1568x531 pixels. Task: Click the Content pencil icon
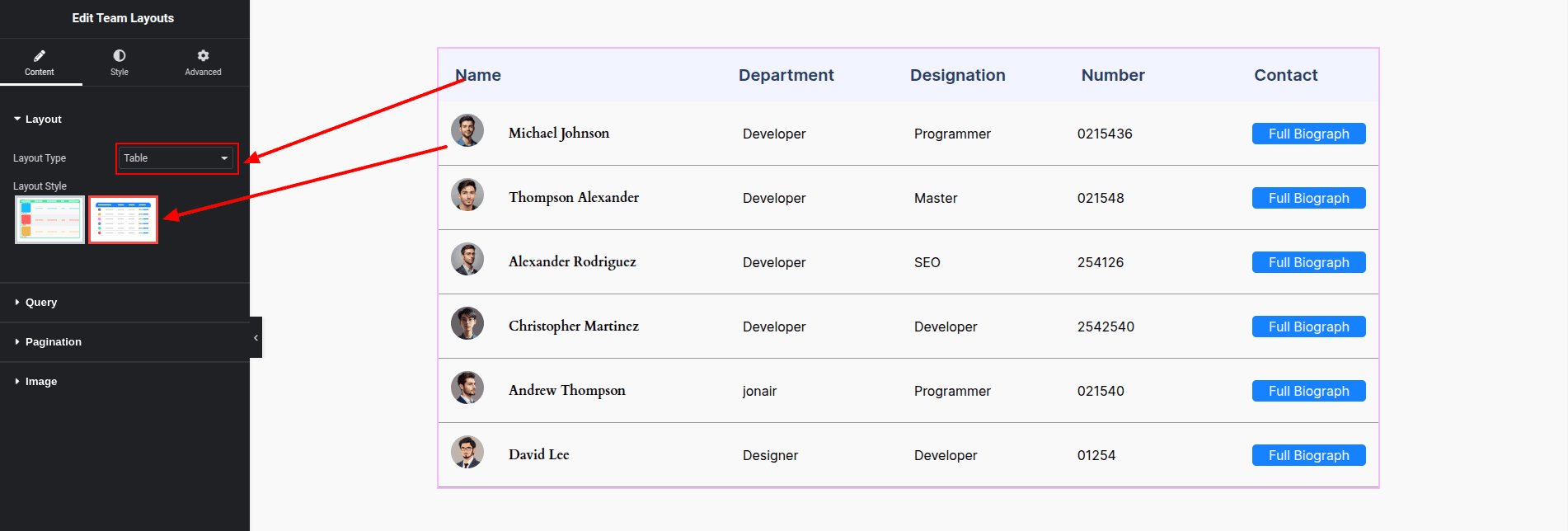[x=39, y=56]
